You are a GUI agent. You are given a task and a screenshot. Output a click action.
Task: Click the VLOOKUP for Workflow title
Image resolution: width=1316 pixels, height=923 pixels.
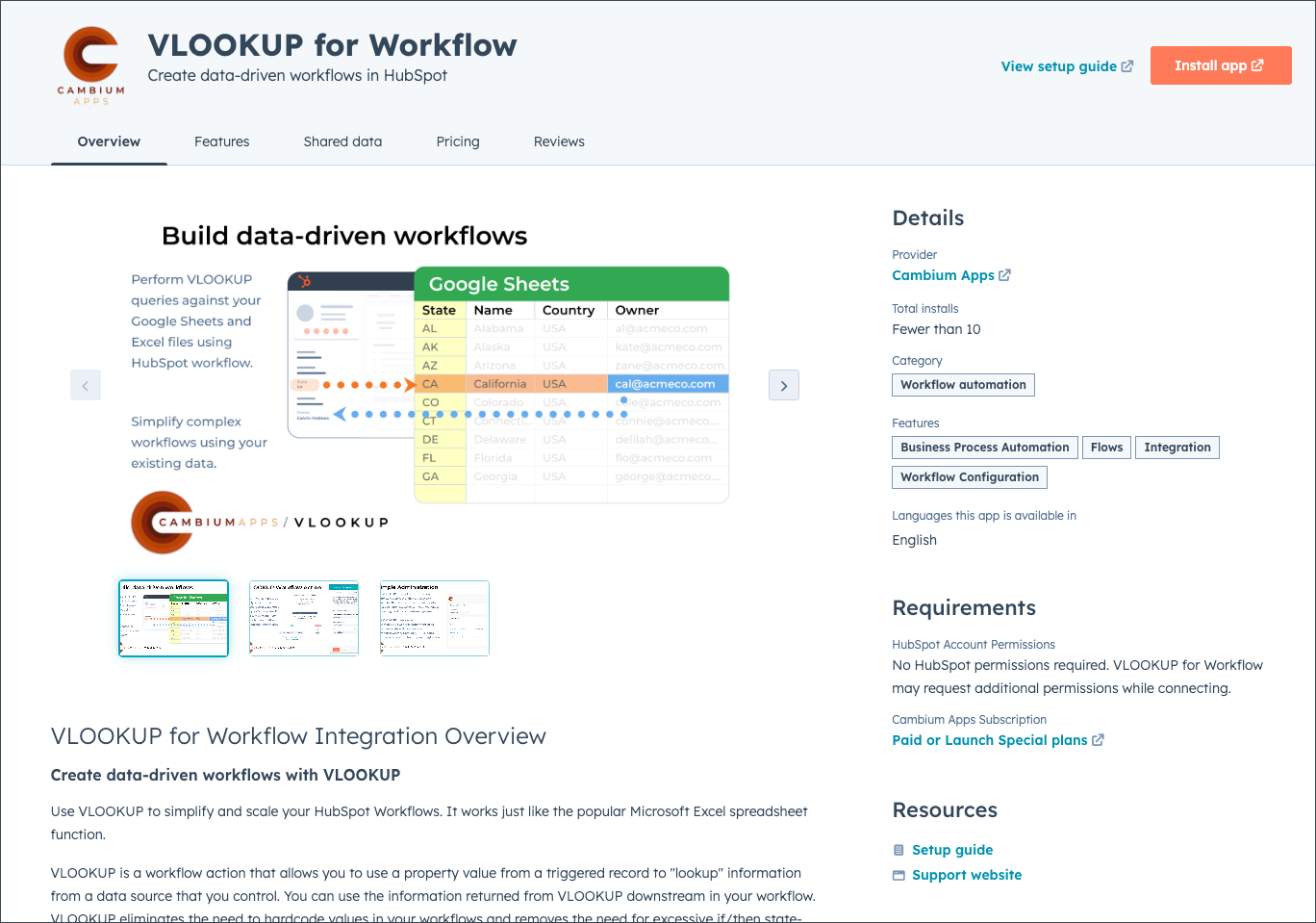coord(332,45)
